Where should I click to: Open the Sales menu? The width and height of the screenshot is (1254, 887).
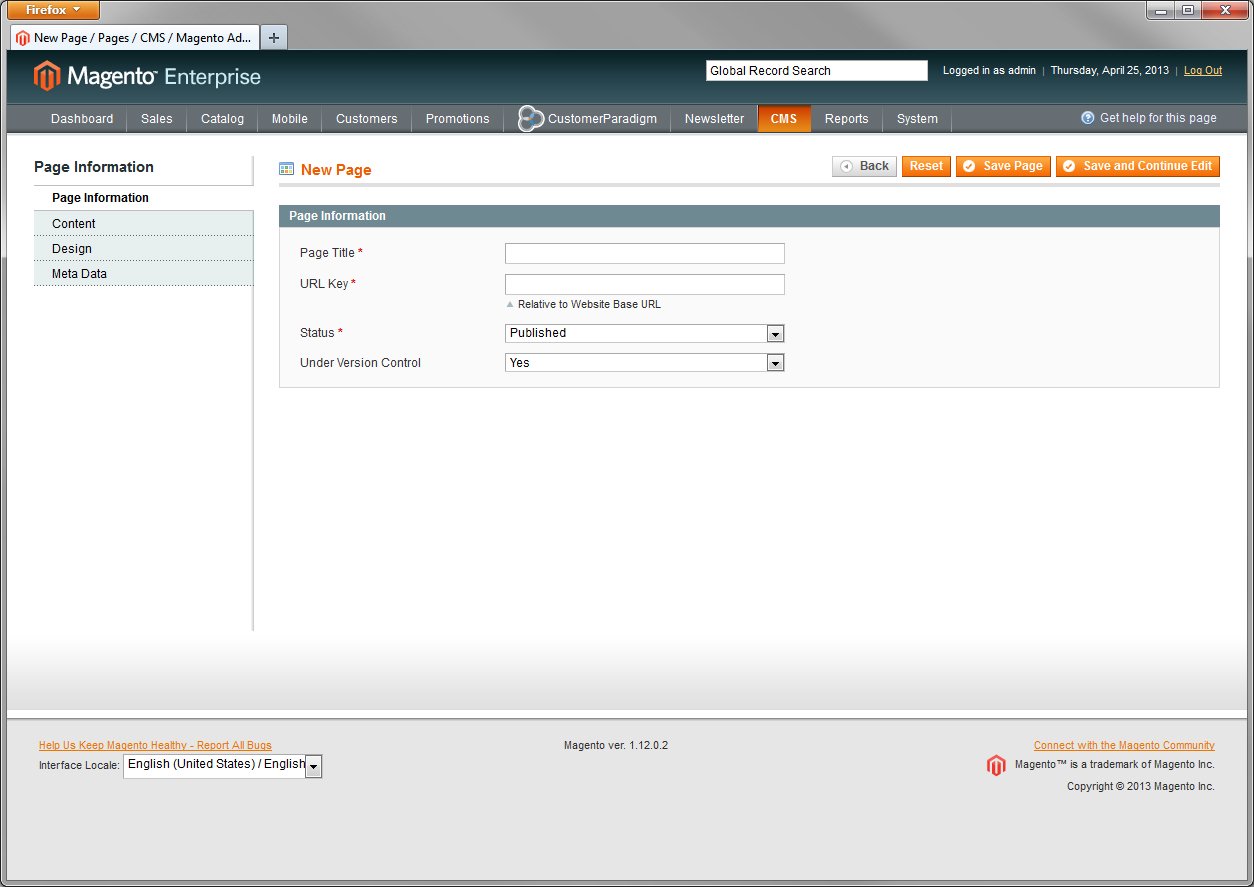(x=157, y=119)
